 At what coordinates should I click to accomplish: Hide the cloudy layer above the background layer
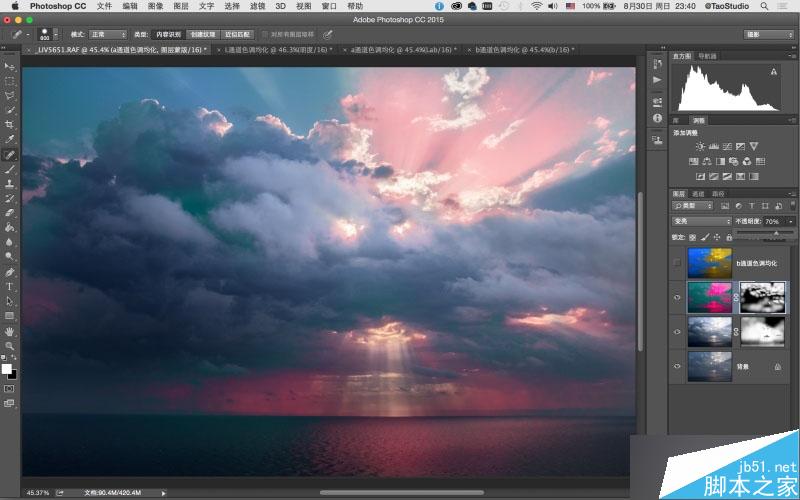(x=677, y=332)
